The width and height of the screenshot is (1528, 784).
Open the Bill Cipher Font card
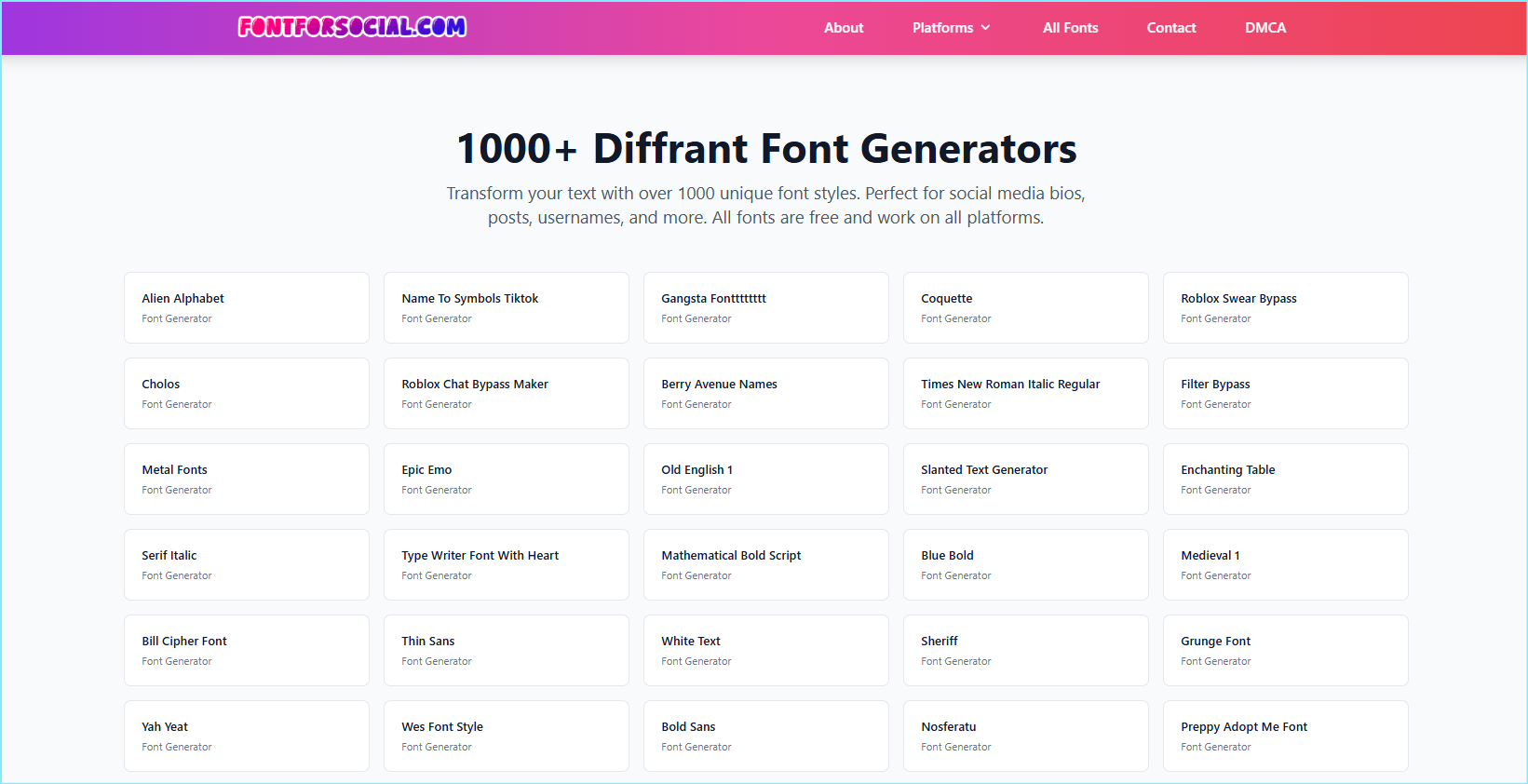coord(246,650)
